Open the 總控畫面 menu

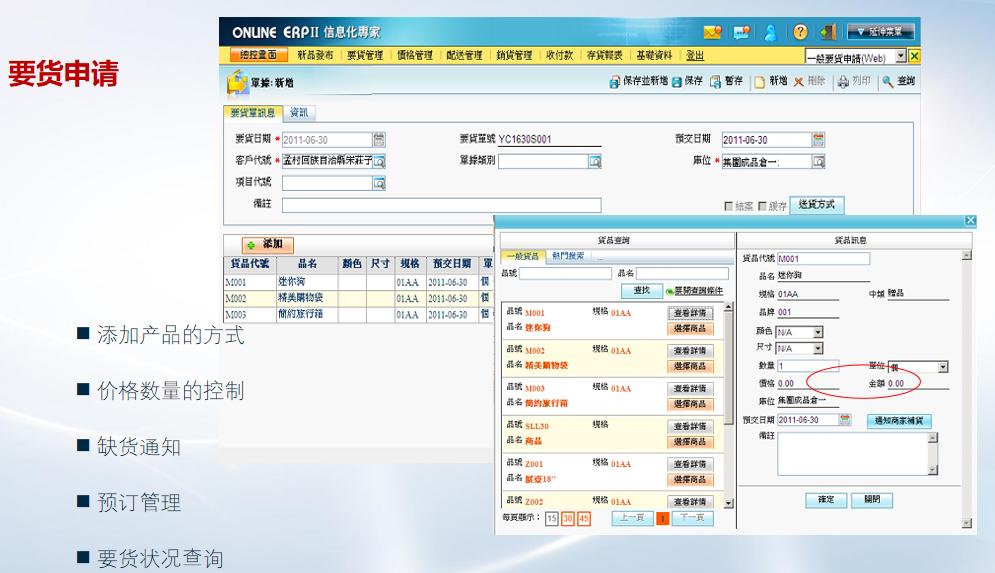tap(258, 55)
